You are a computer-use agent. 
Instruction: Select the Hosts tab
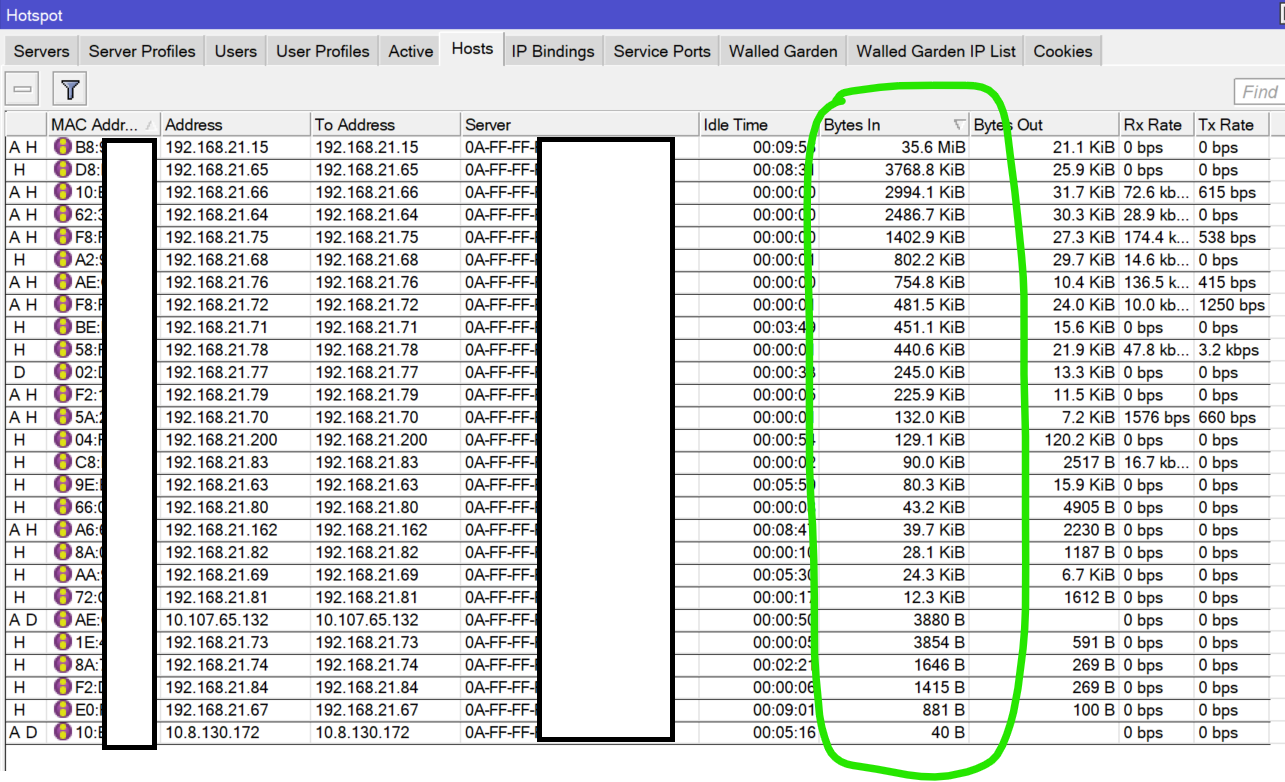tap(472, 49)
